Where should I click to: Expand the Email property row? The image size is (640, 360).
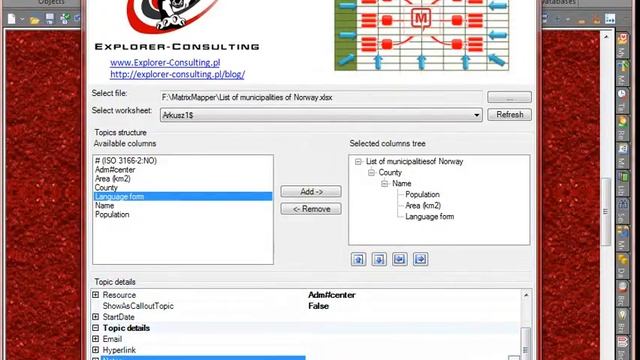click(96, 339)
